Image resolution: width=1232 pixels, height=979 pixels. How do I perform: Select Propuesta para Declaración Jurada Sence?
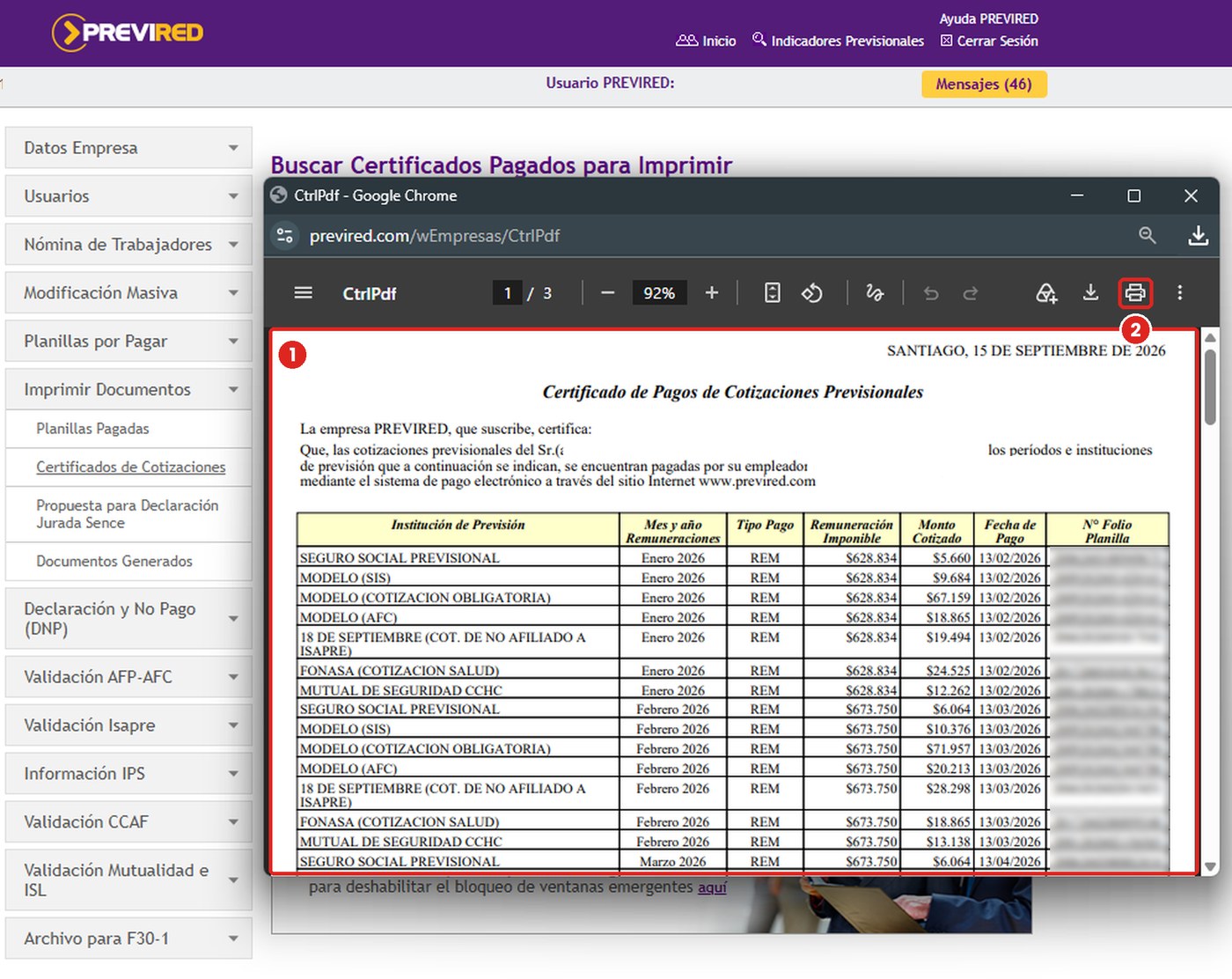[127, 514]
